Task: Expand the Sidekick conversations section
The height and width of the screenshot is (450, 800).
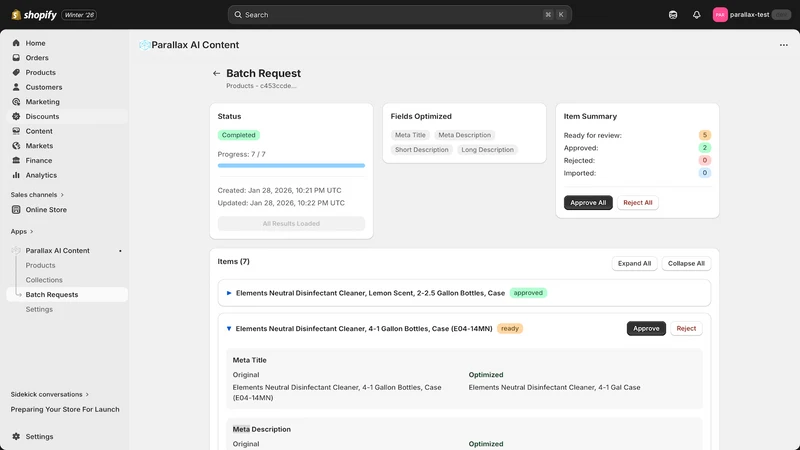Action: click(x=49, y=394)
